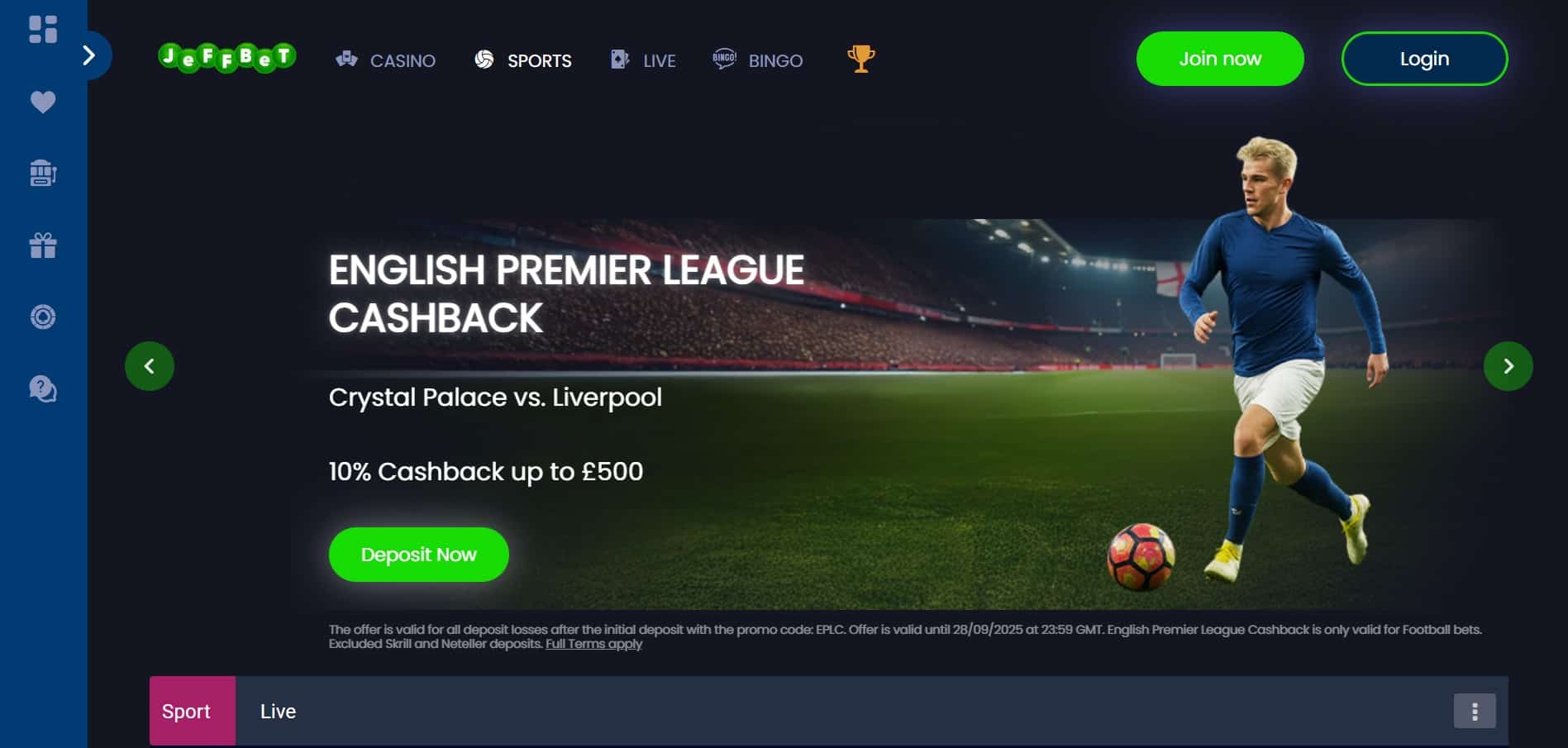Screen dimensions: 1568x748
Task: Open the Sports menu item
Action: [x=523, y=60]
